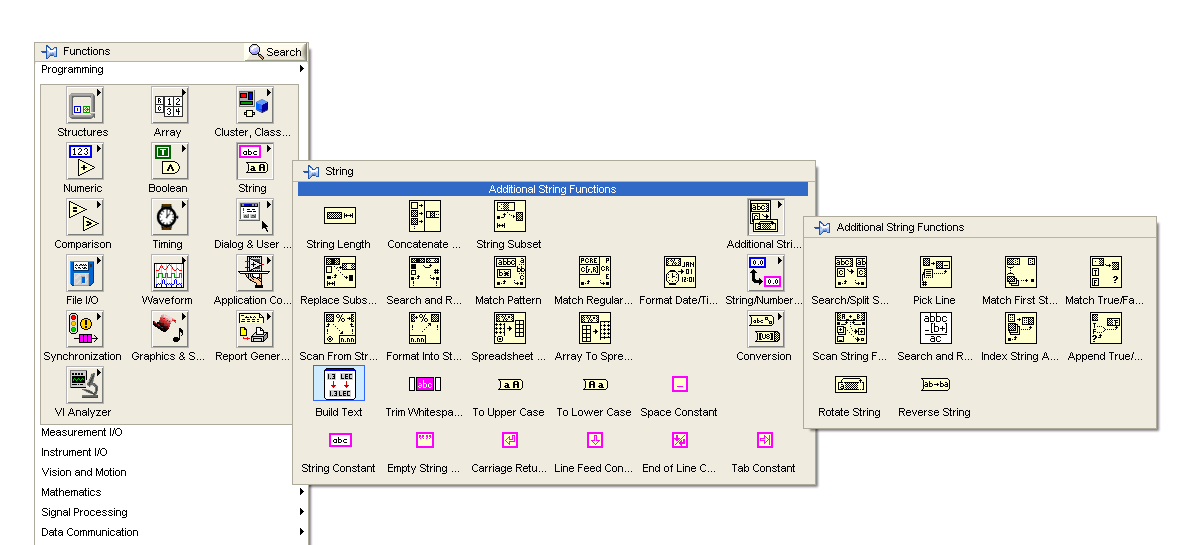This screenshot has height=545, width=1197.
Task: Select the Pick Line function
Action: pyautogui.click(x=935, y=272)
